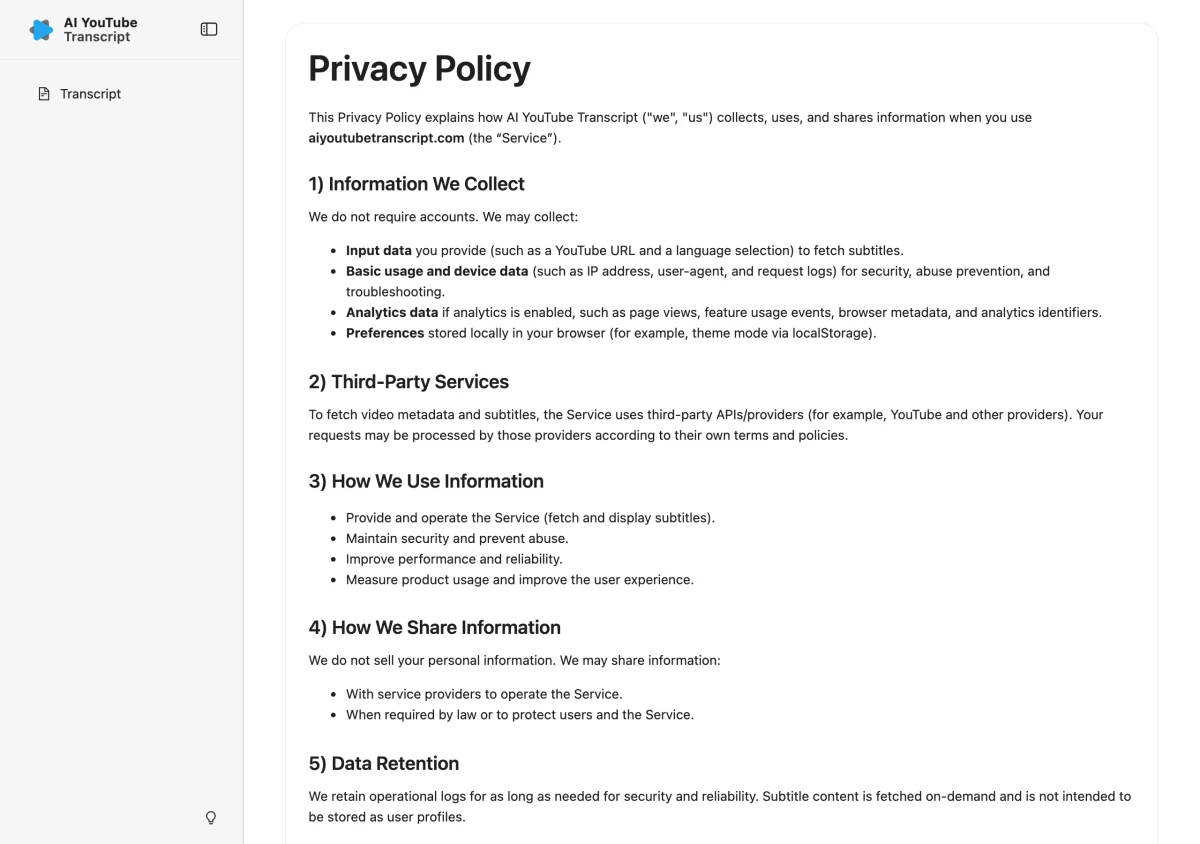Viewport: 1200px width, 844px height.
Task: Click the Basic usage and device data term
Action: tap(437, 271)
